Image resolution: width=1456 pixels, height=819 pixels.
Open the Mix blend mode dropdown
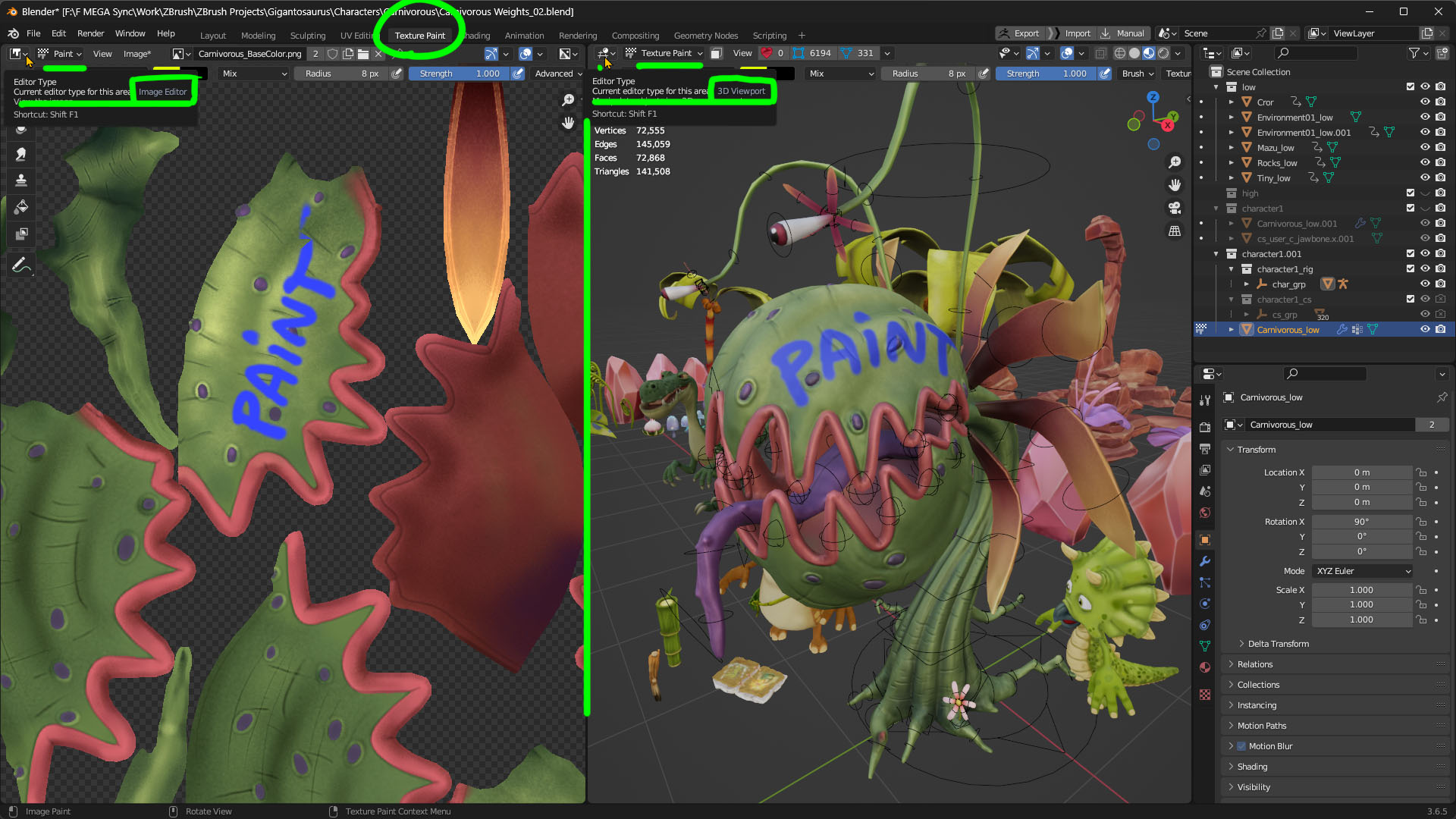pyautogui.click(x=253, y=74)
